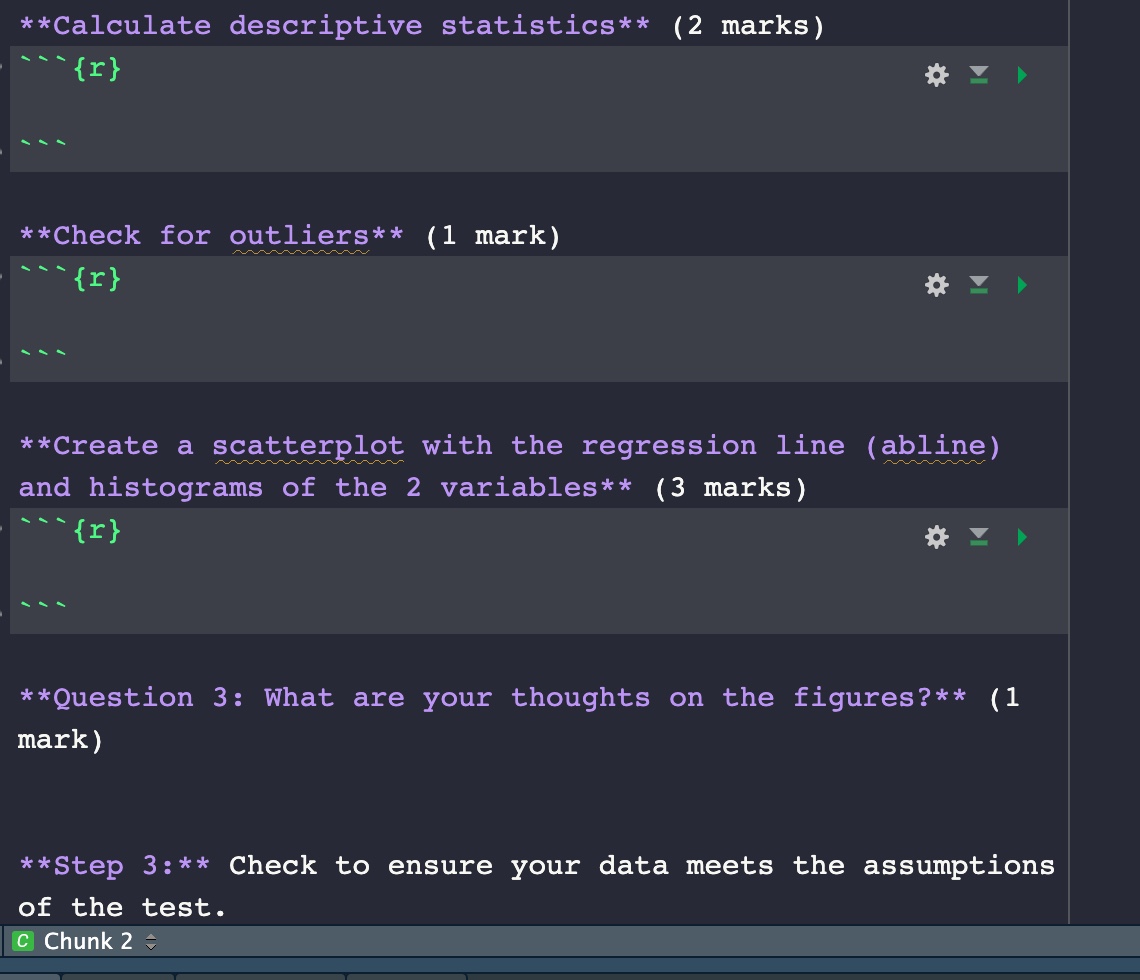The image size is (1140, 980).
Task: Run the descriptive statistics code chunk
Action: pyautogui.click(x=1021, y=74)
